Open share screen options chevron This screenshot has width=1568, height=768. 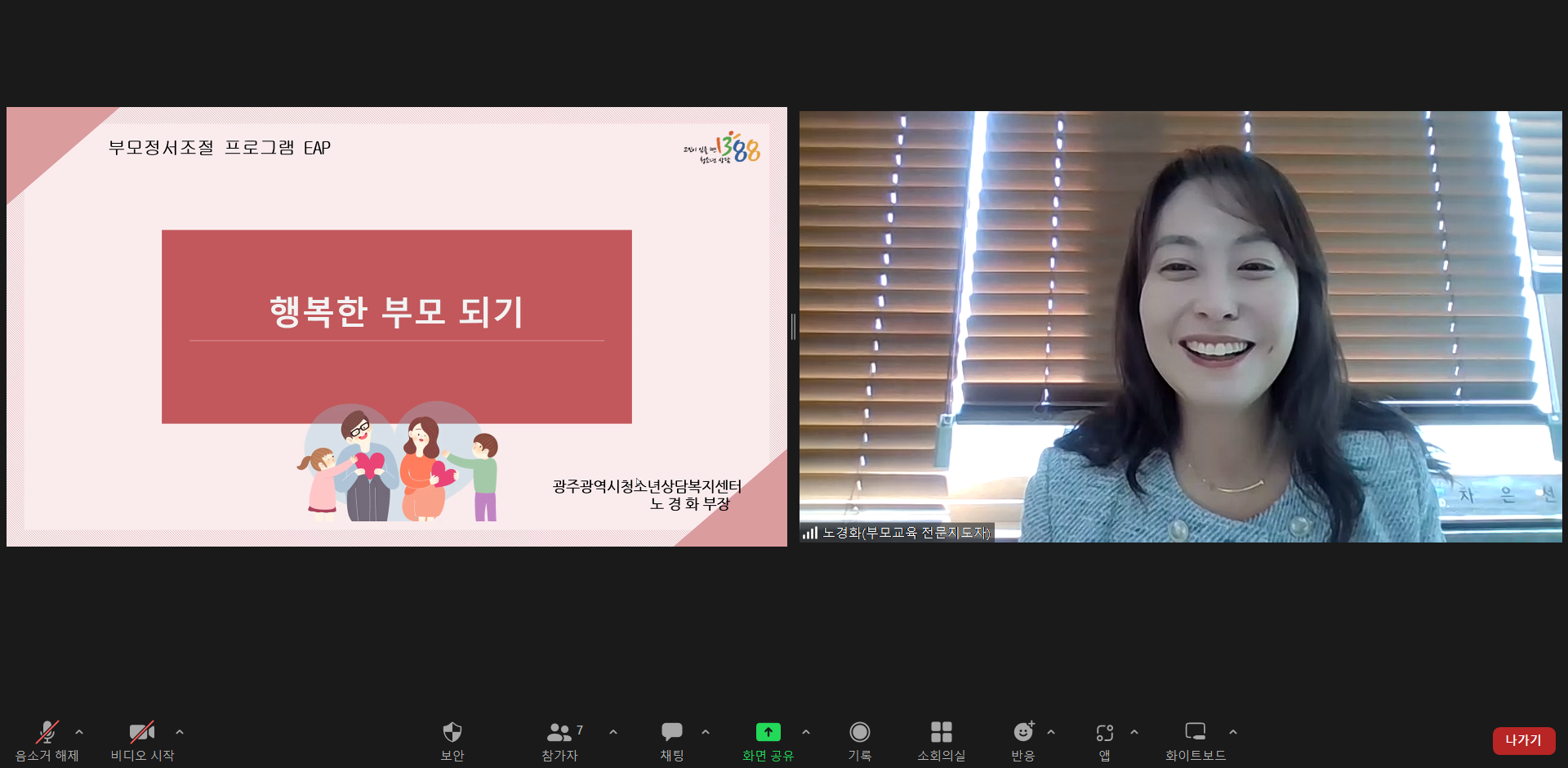coord(806,732)
